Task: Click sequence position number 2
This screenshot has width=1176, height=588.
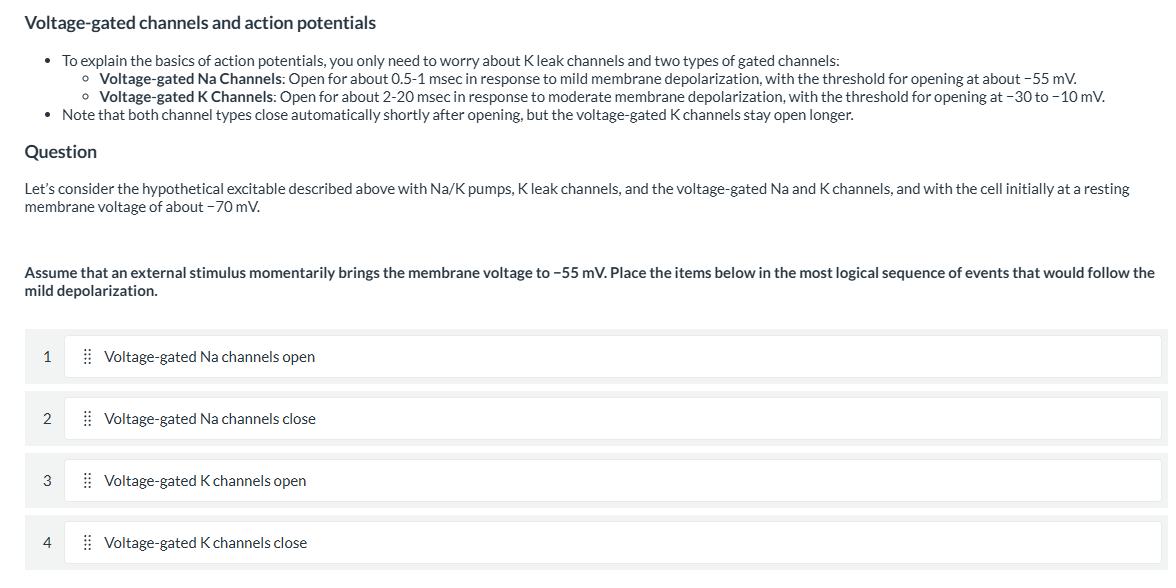Action: [47, 419]
